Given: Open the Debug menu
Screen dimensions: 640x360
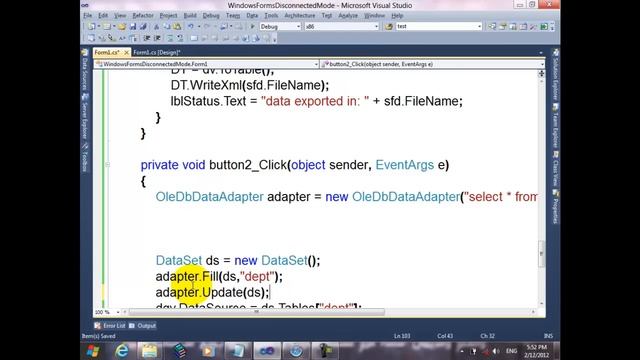Looking at the screenshot, I should (x=211, y=16).
